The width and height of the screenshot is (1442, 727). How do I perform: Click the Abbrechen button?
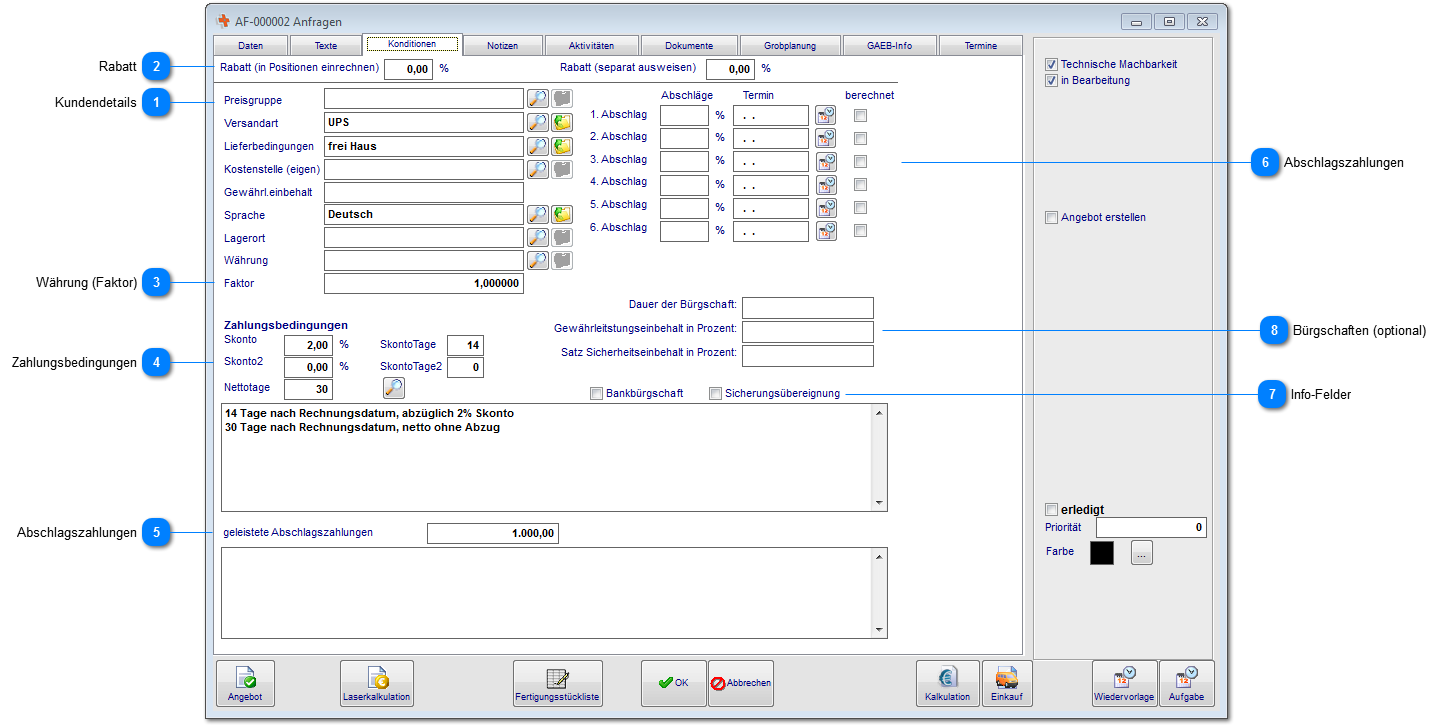[x=741, y=684]
